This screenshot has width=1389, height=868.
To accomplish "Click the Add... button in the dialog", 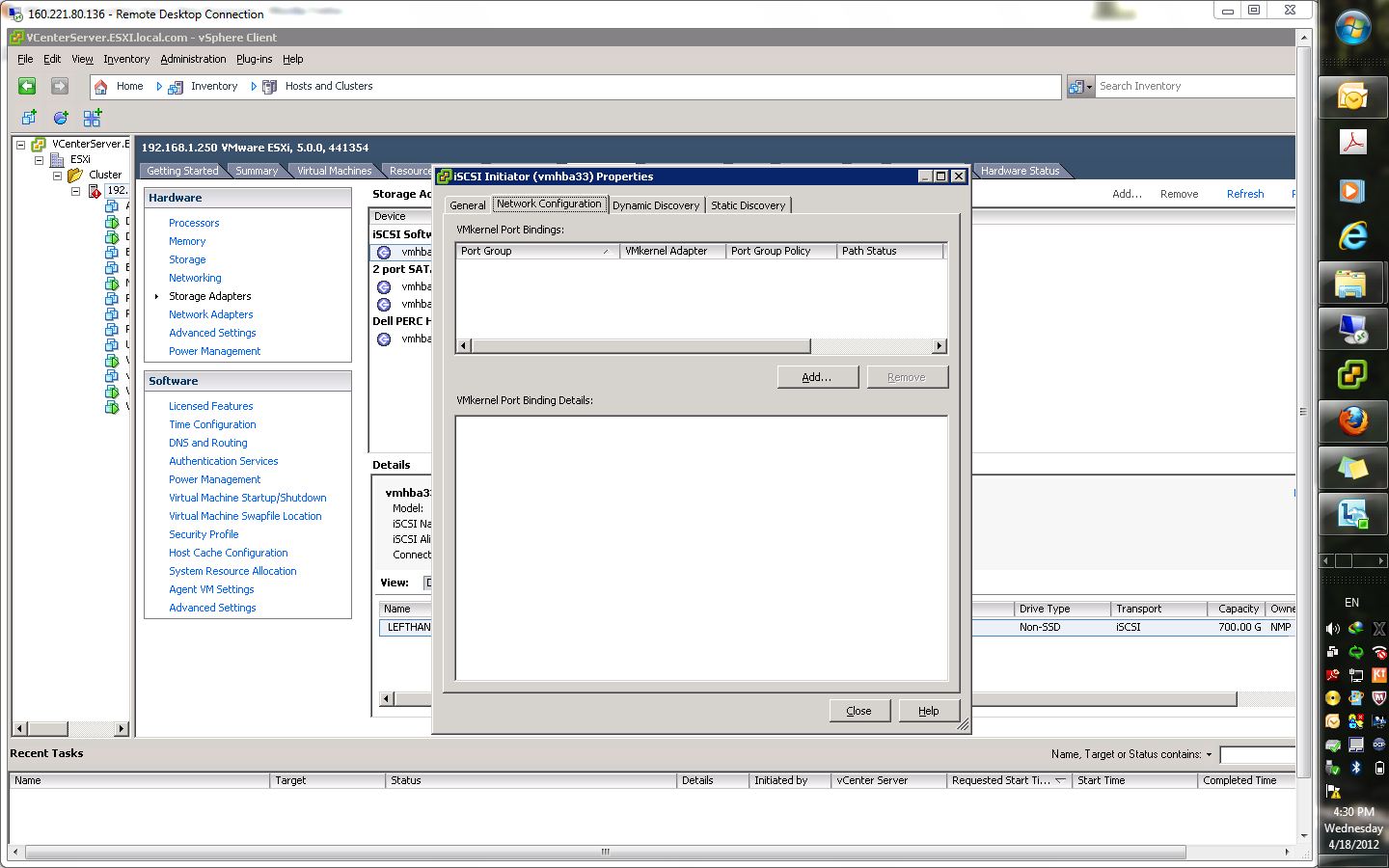I will pyautogui.click(x=817, y=377).
